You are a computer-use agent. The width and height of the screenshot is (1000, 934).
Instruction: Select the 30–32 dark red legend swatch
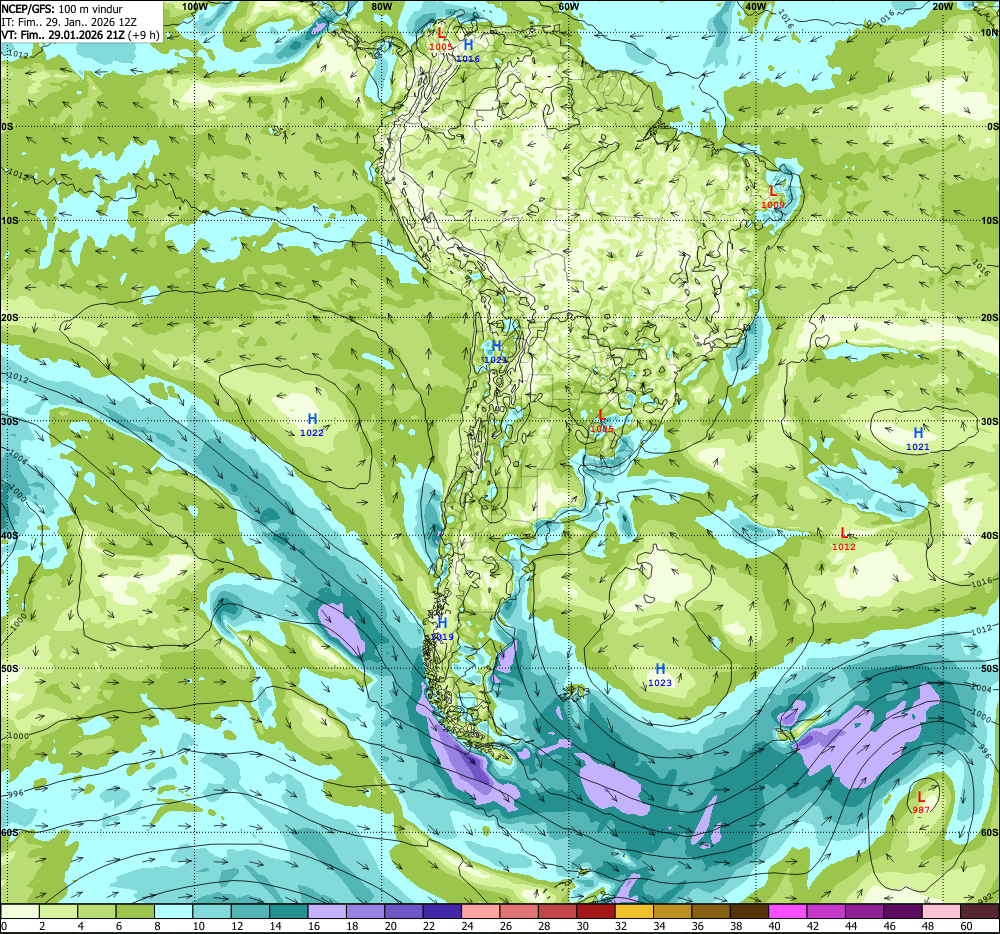596,911
